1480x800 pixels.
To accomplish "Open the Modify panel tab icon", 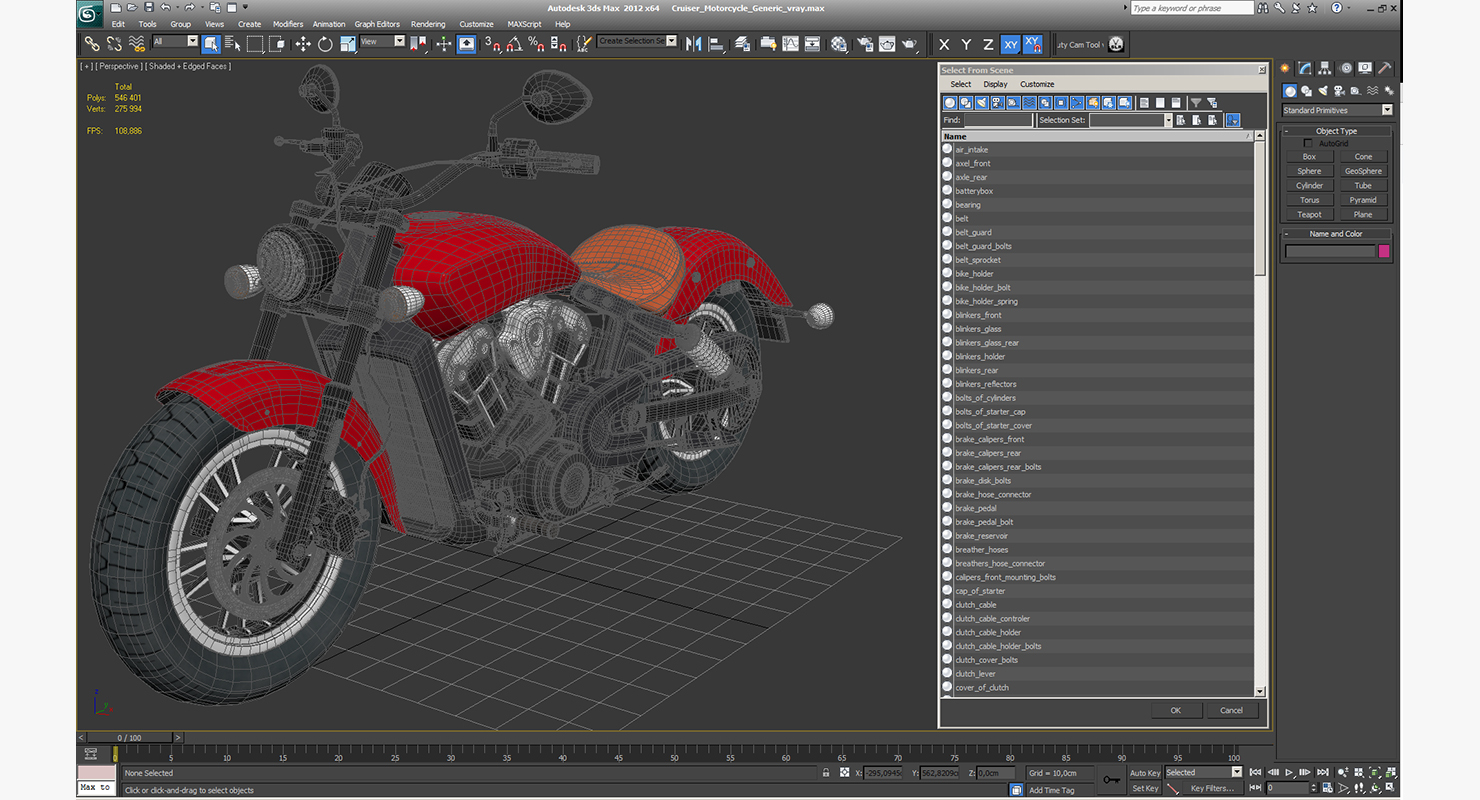I will pos(1305,69).
